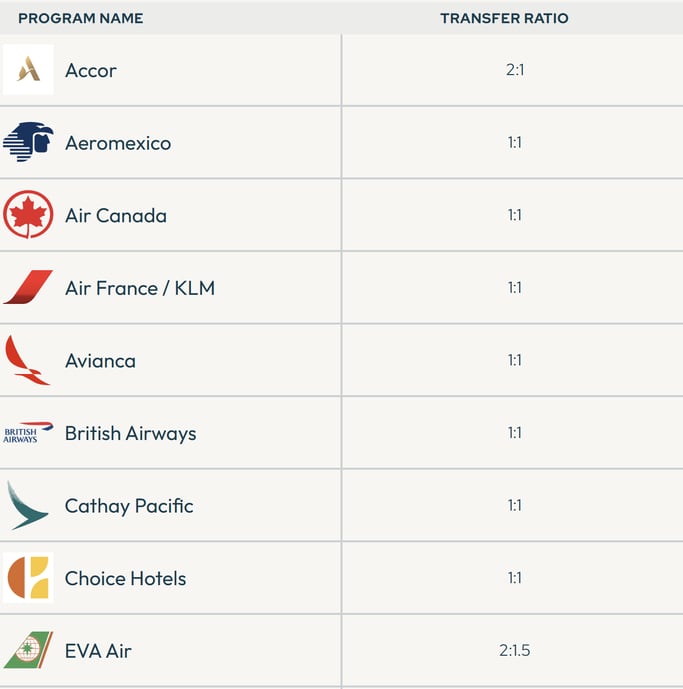Click the Air France / KLM red stripe logo

point(28,287)
